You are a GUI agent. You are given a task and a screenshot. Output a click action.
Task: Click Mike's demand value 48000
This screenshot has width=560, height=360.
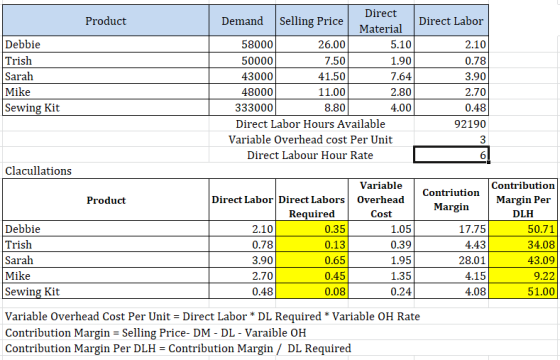click(x=242, y=92)
